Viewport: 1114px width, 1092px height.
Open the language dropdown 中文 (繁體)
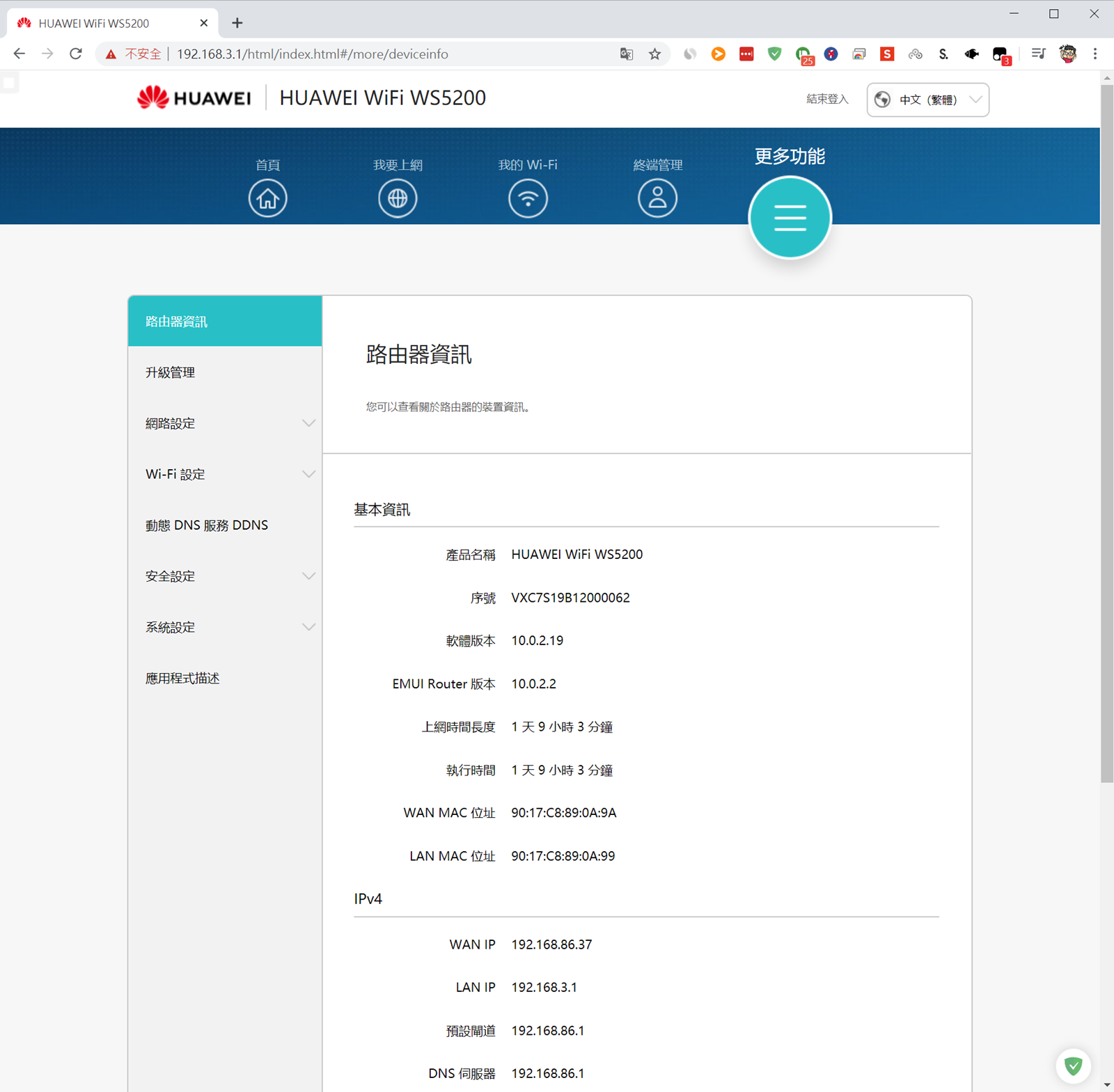click(x=927, y=100)
